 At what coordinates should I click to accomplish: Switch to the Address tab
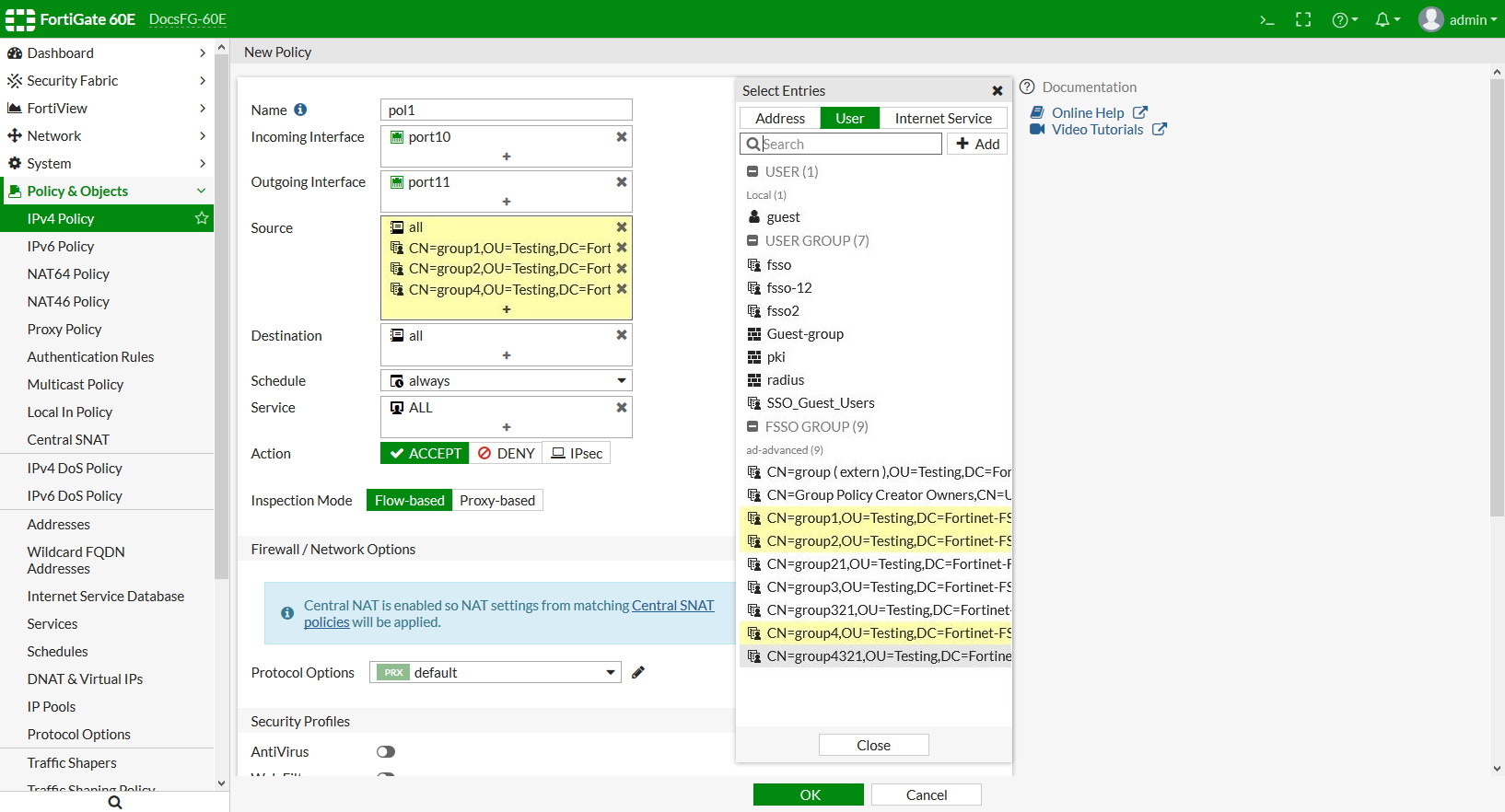[779, 118]
